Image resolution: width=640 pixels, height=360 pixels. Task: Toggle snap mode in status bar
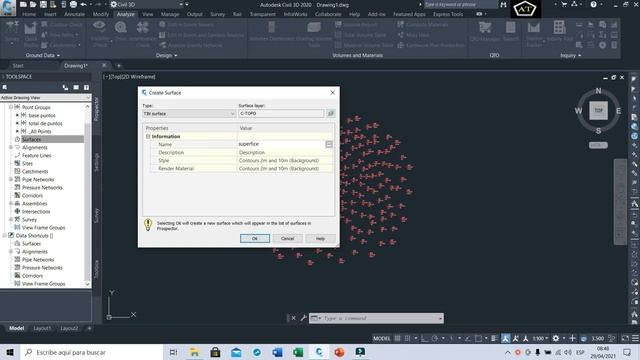click(407, 338)
